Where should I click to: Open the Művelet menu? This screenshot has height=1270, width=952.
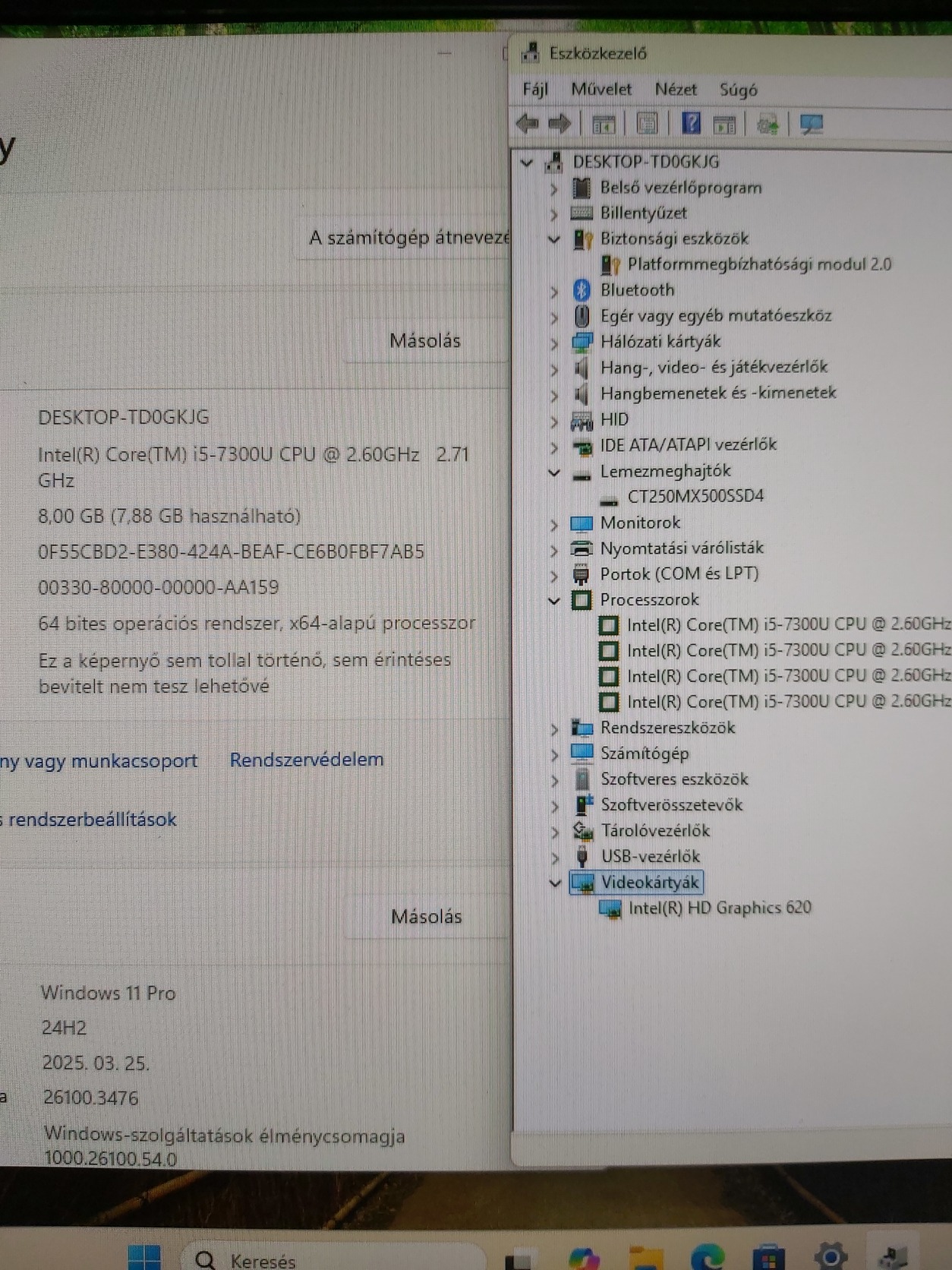(x=601, y=90)
